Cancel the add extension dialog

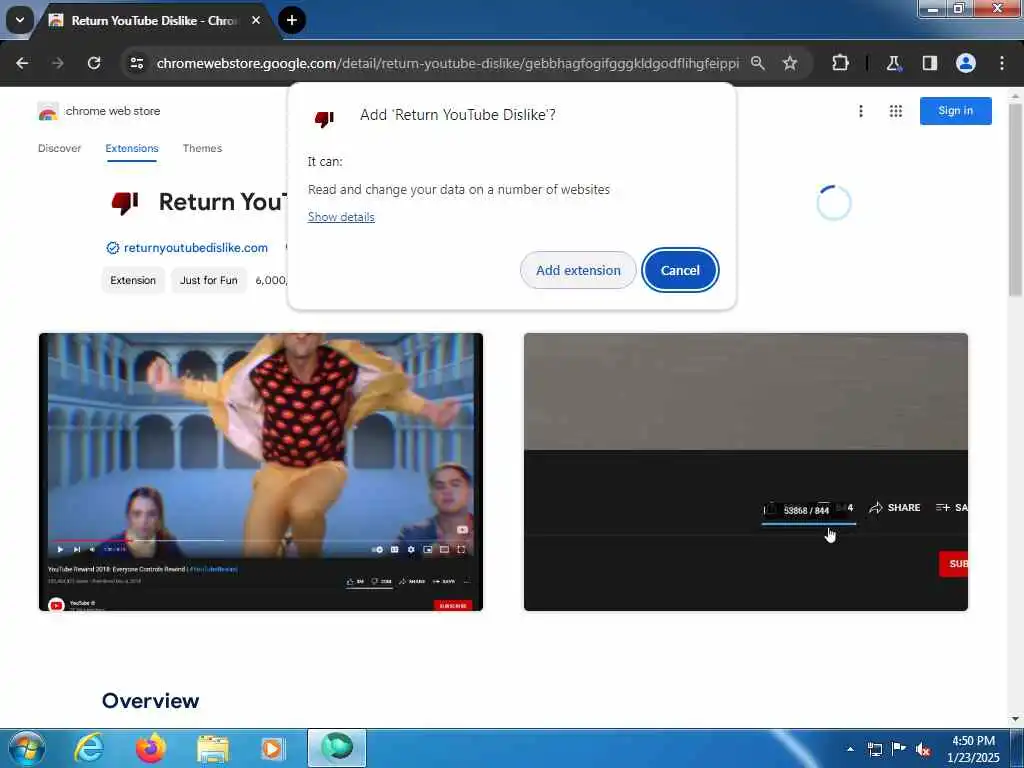[x=680, y=270]
